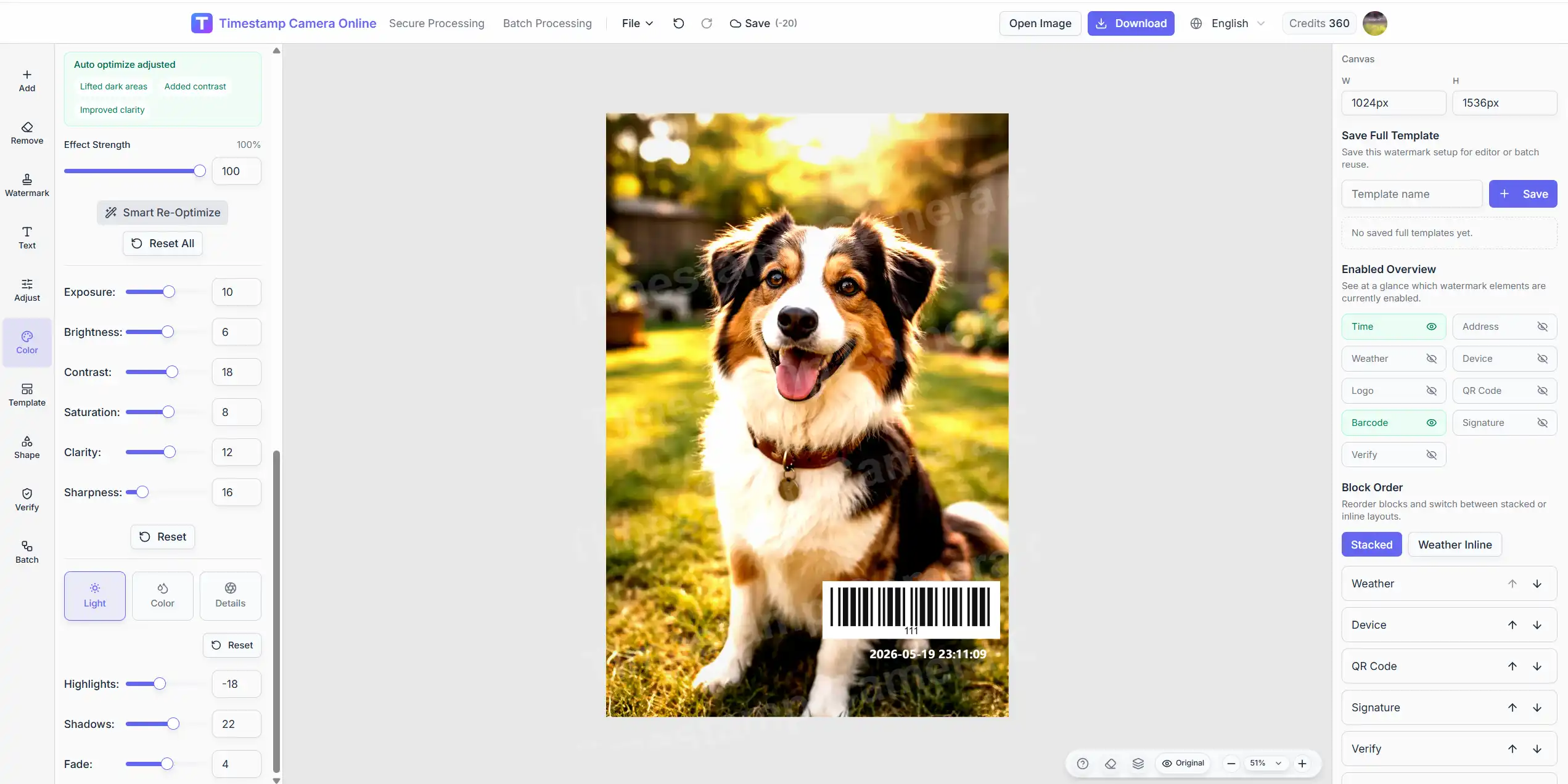Open the Batch tool

27,552
